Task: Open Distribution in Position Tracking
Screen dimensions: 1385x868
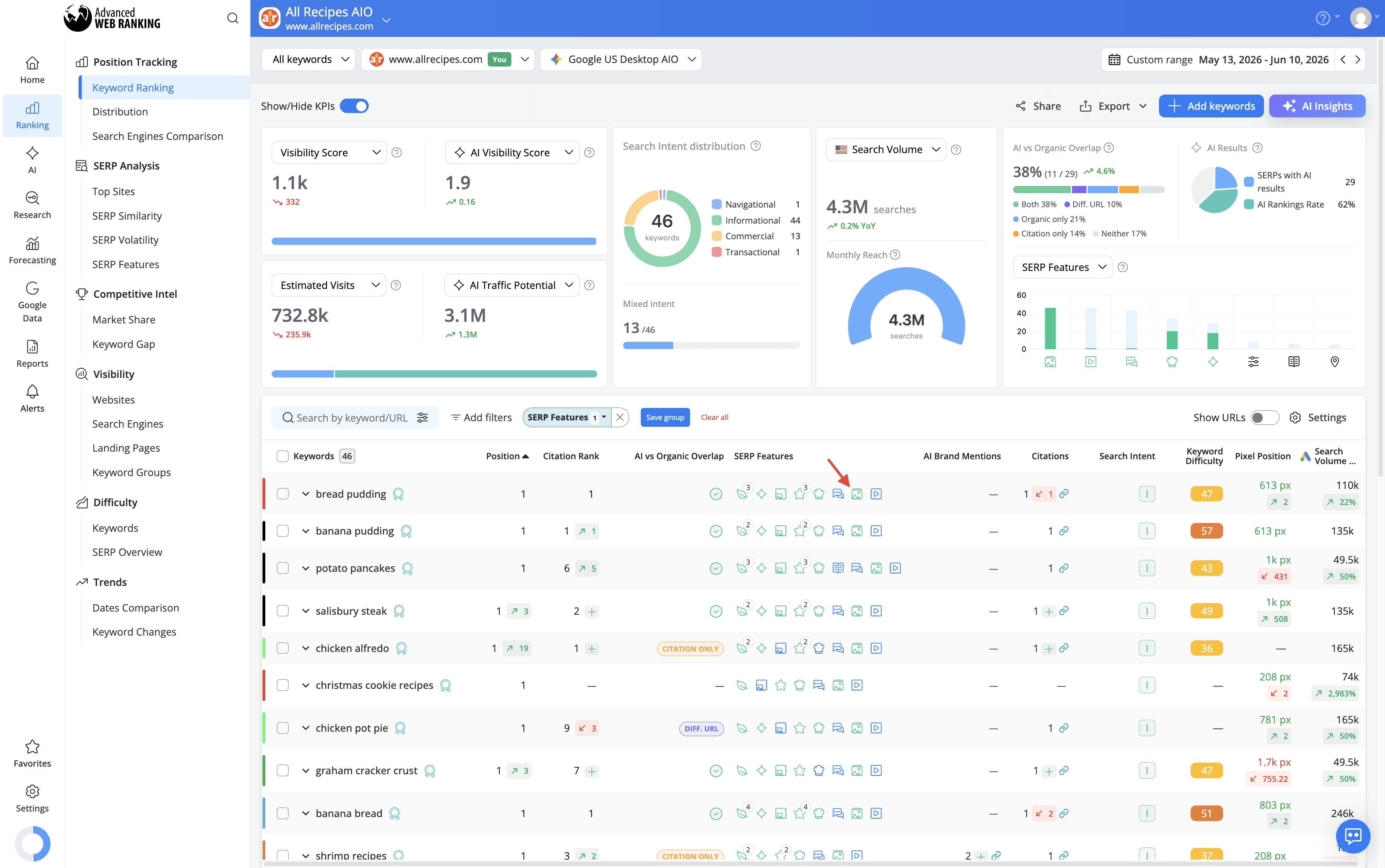Action: [x=120, y=111]
